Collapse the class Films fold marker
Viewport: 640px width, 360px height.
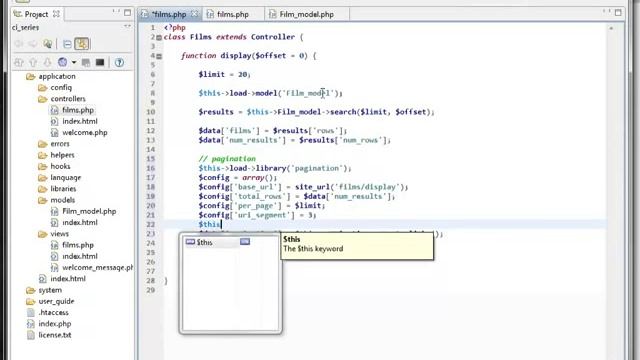(x=159, y=38)
